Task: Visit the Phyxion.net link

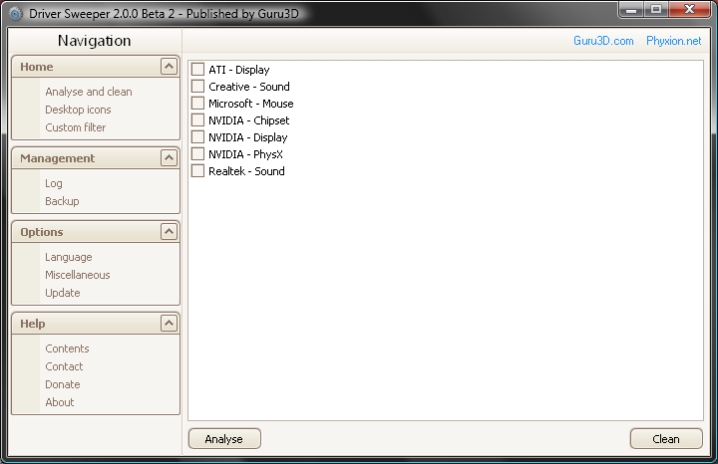Action: click(673, 41)
